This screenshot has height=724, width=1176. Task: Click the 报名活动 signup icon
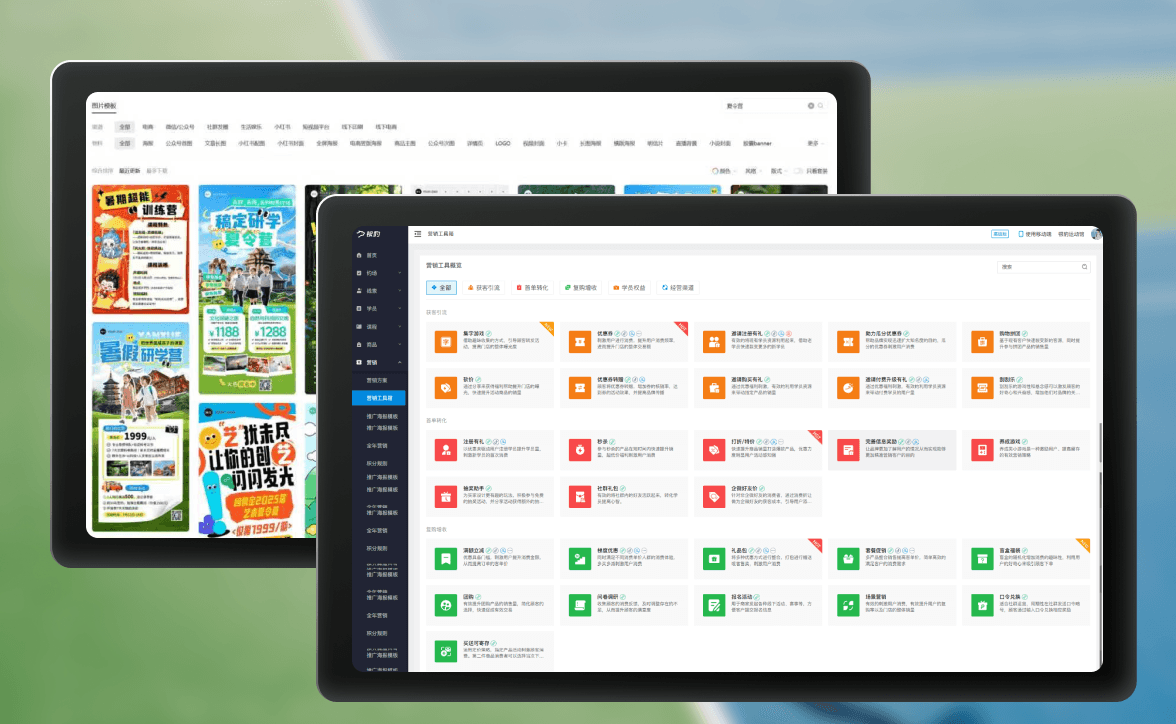pos(713,605)
